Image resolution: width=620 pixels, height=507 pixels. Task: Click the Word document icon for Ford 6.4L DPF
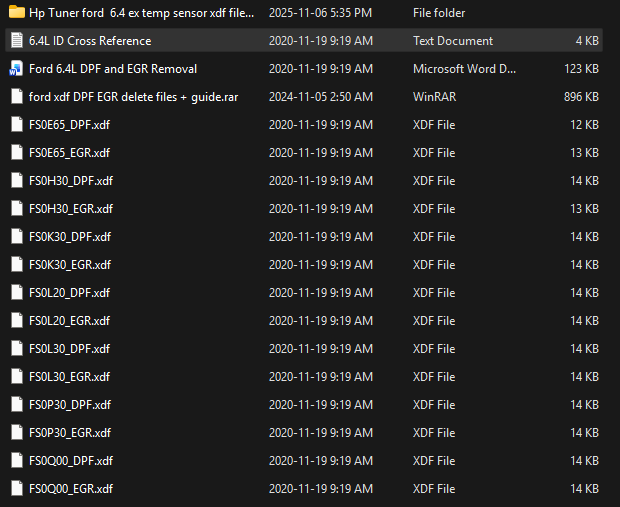point(16,69)
